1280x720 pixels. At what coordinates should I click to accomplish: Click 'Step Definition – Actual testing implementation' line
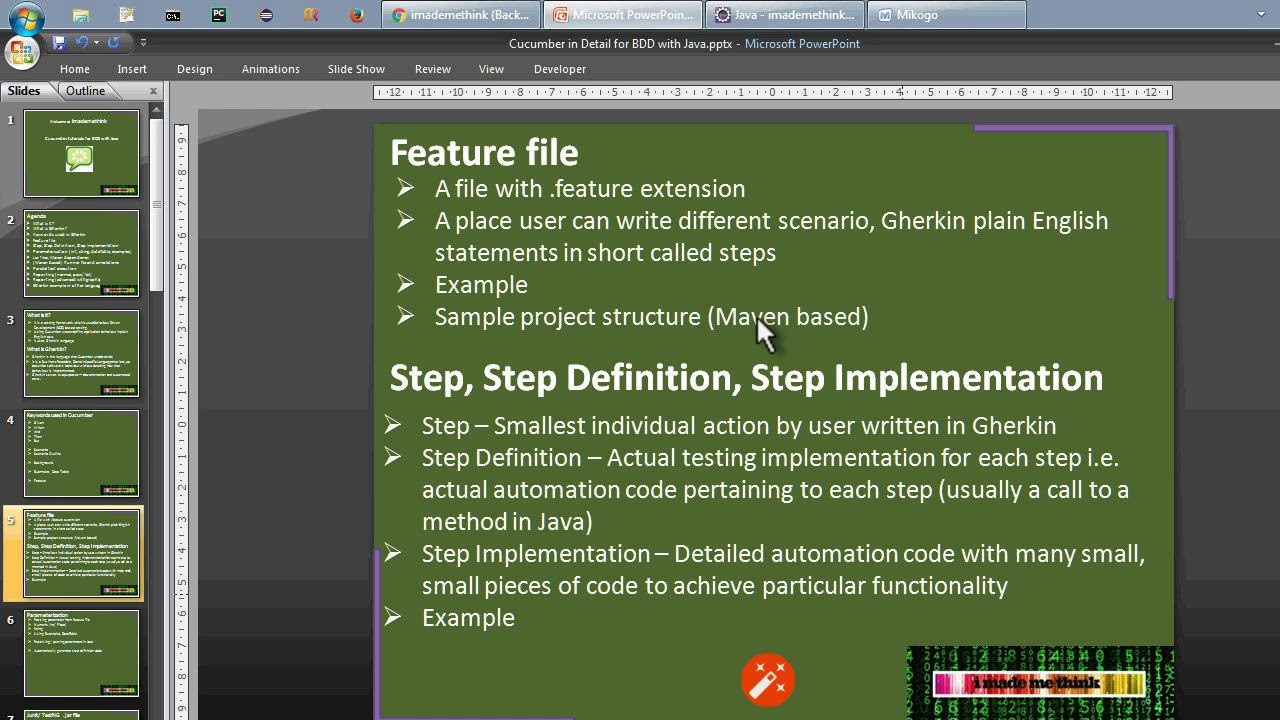pyautogui.click(x=770, y=457)
